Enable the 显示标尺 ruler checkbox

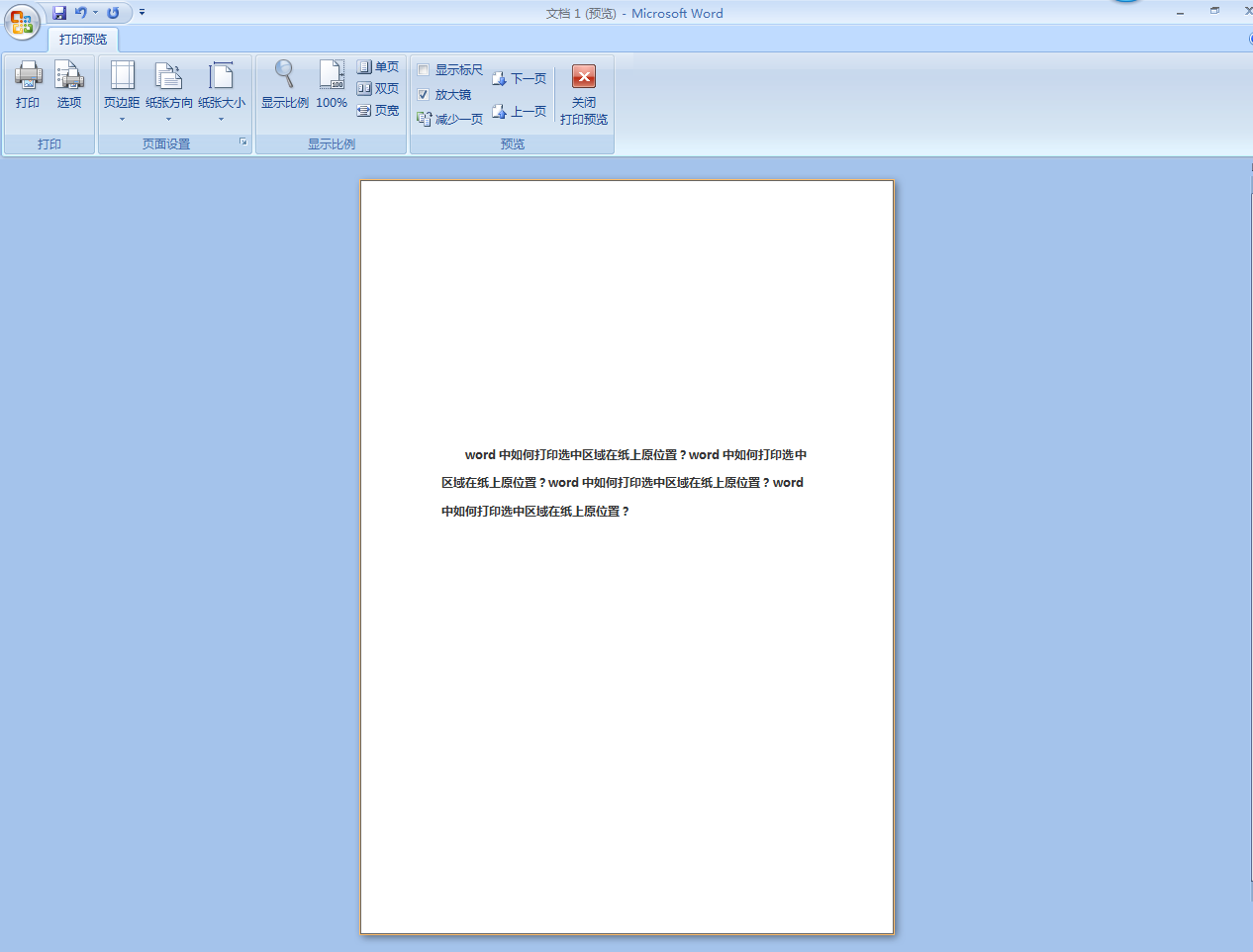(x=424, y=70)
